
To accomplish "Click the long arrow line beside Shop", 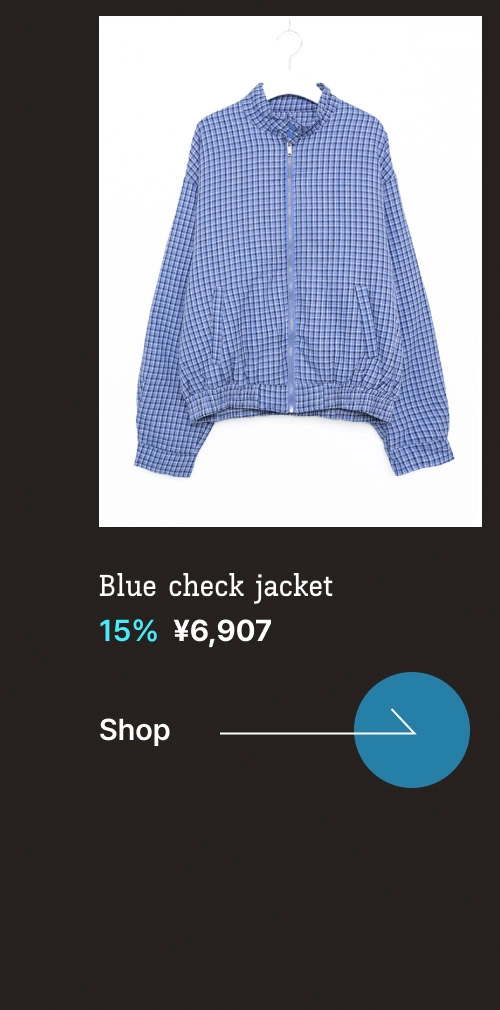I will pyautogui.click(x=317, y=732).
